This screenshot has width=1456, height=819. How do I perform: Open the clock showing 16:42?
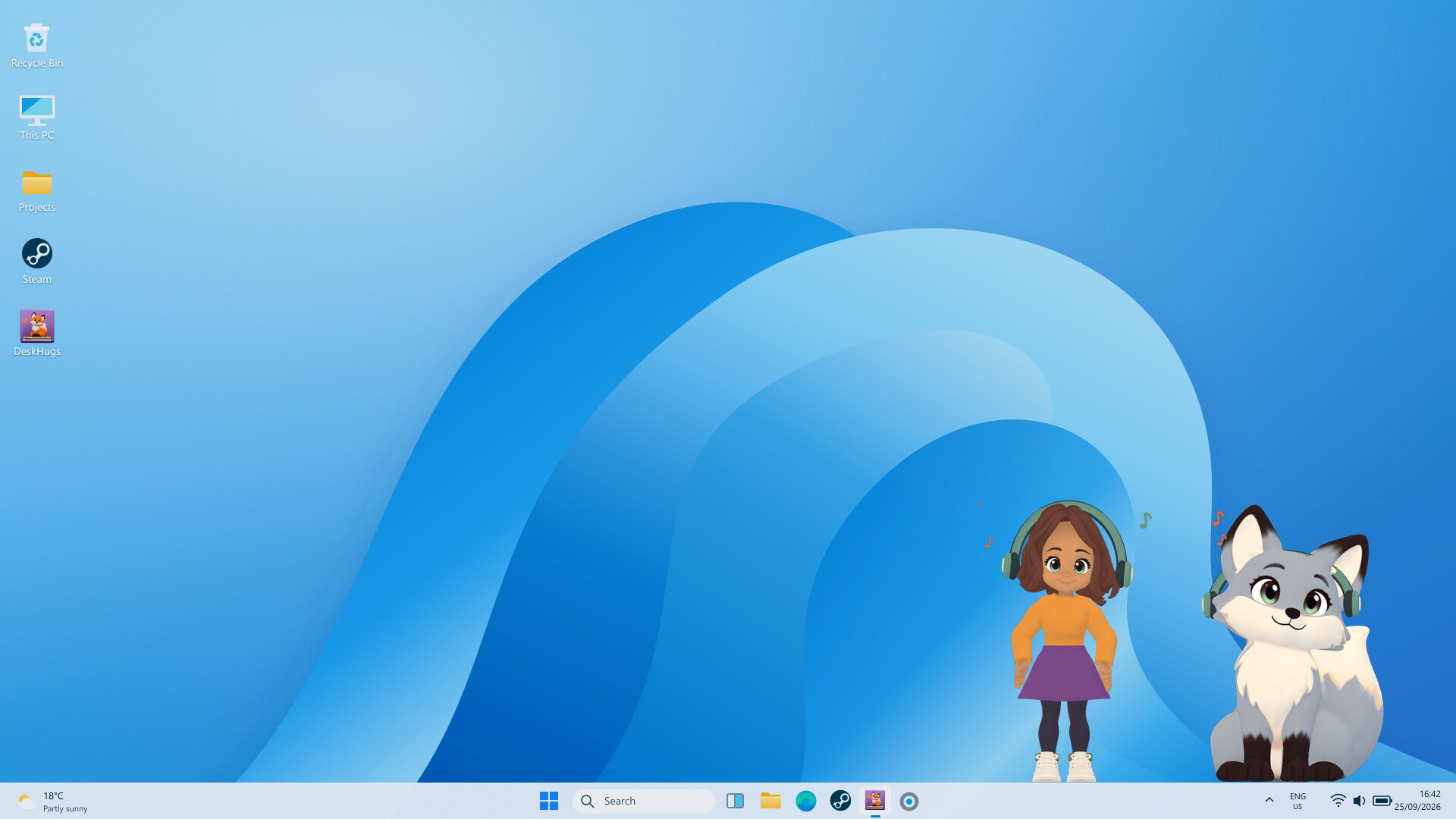click(x=1417, y=801)
